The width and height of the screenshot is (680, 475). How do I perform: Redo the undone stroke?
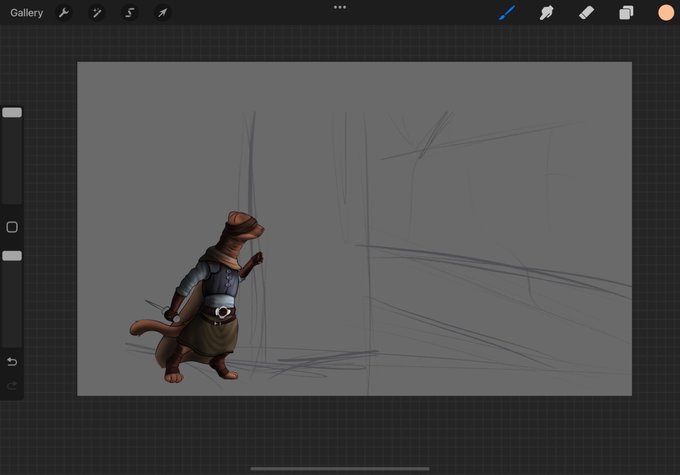(12, 386)
